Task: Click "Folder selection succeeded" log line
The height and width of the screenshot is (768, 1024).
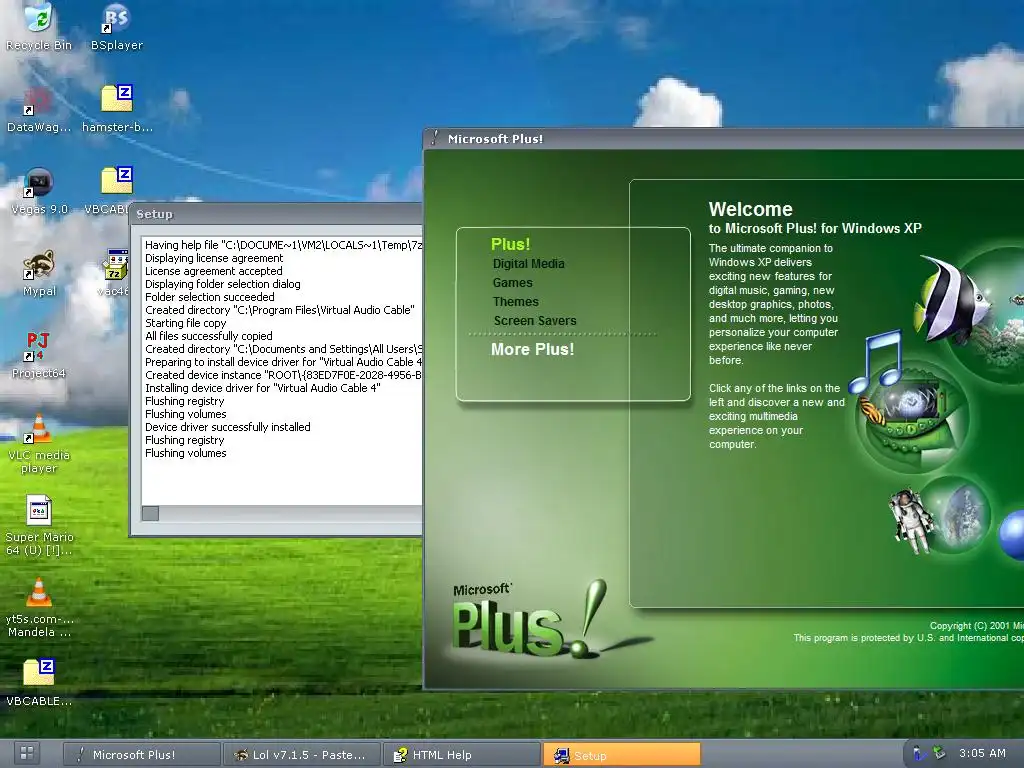Action: (x=210, y=297)
